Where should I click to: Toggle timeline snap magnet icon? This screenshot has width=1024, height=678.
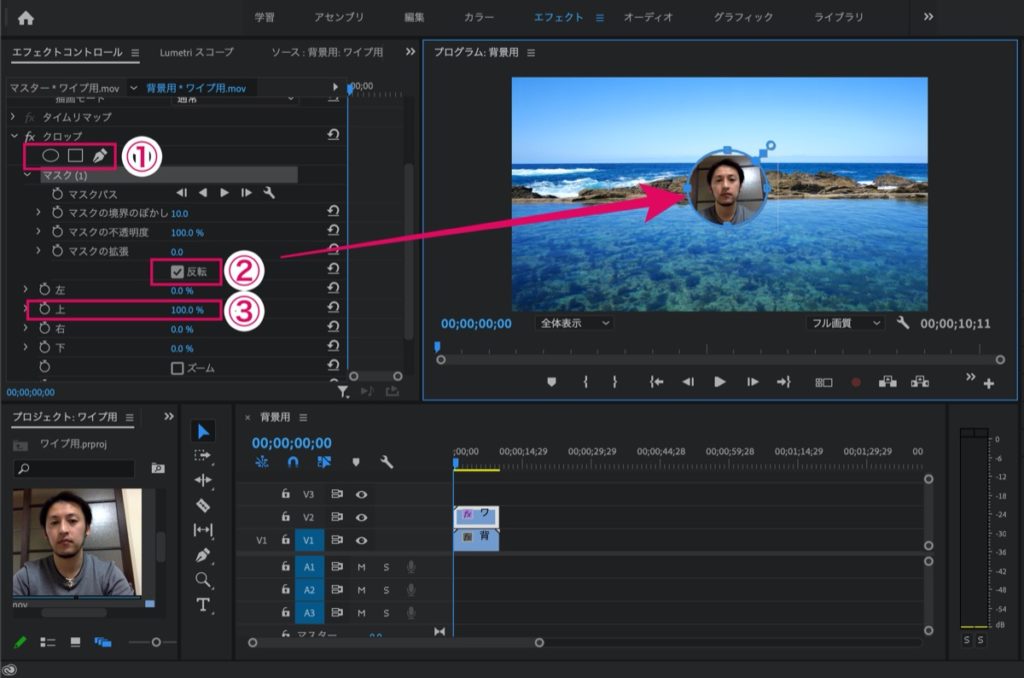293,462
